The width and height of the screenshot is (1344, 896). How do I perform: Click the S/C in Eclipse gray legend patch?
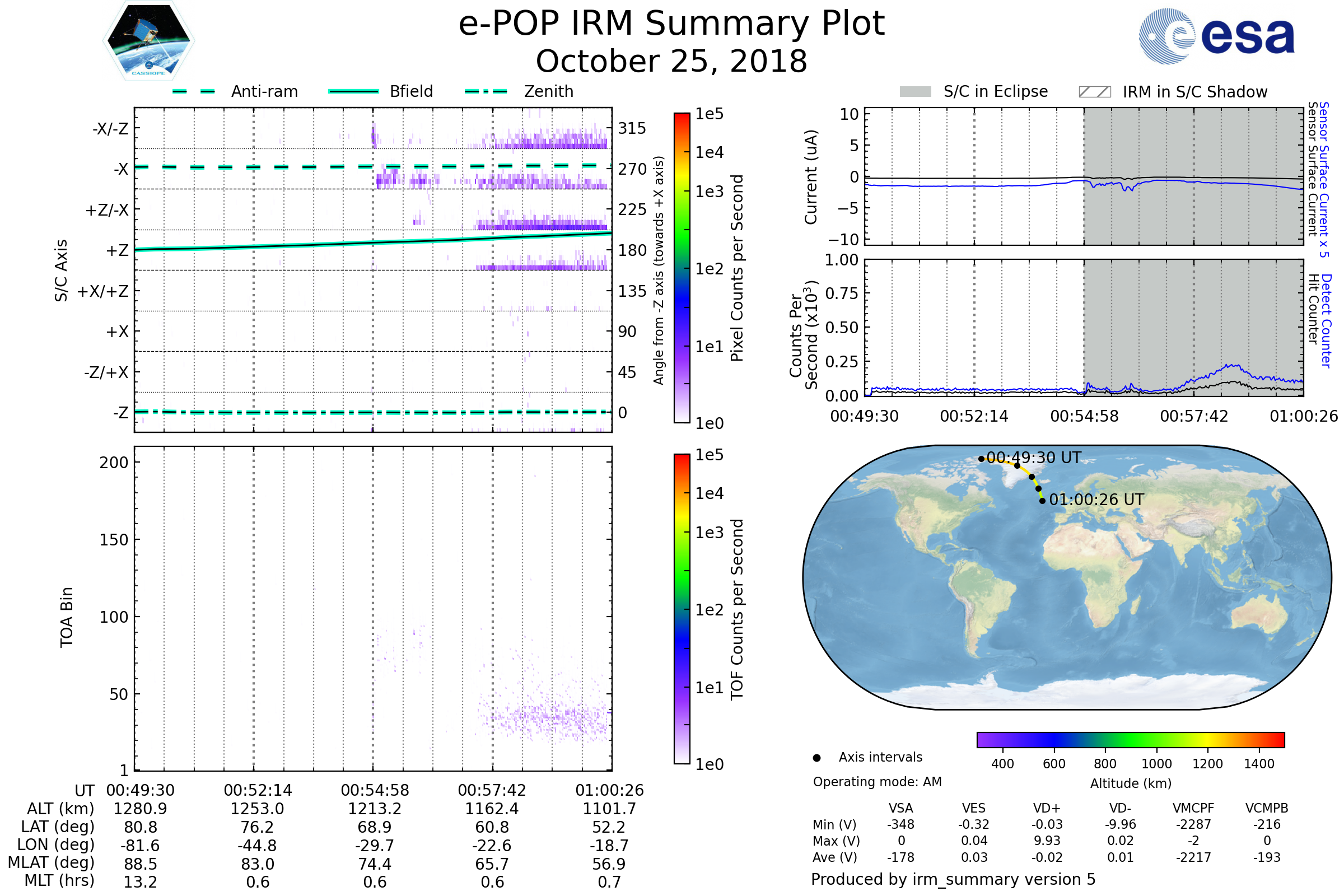click(915, 92)
